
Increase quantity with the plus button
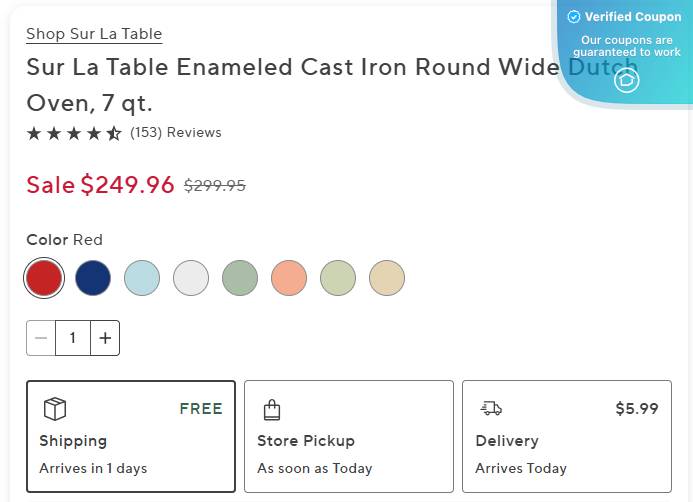pyautogui.click(x=105, y=338)
